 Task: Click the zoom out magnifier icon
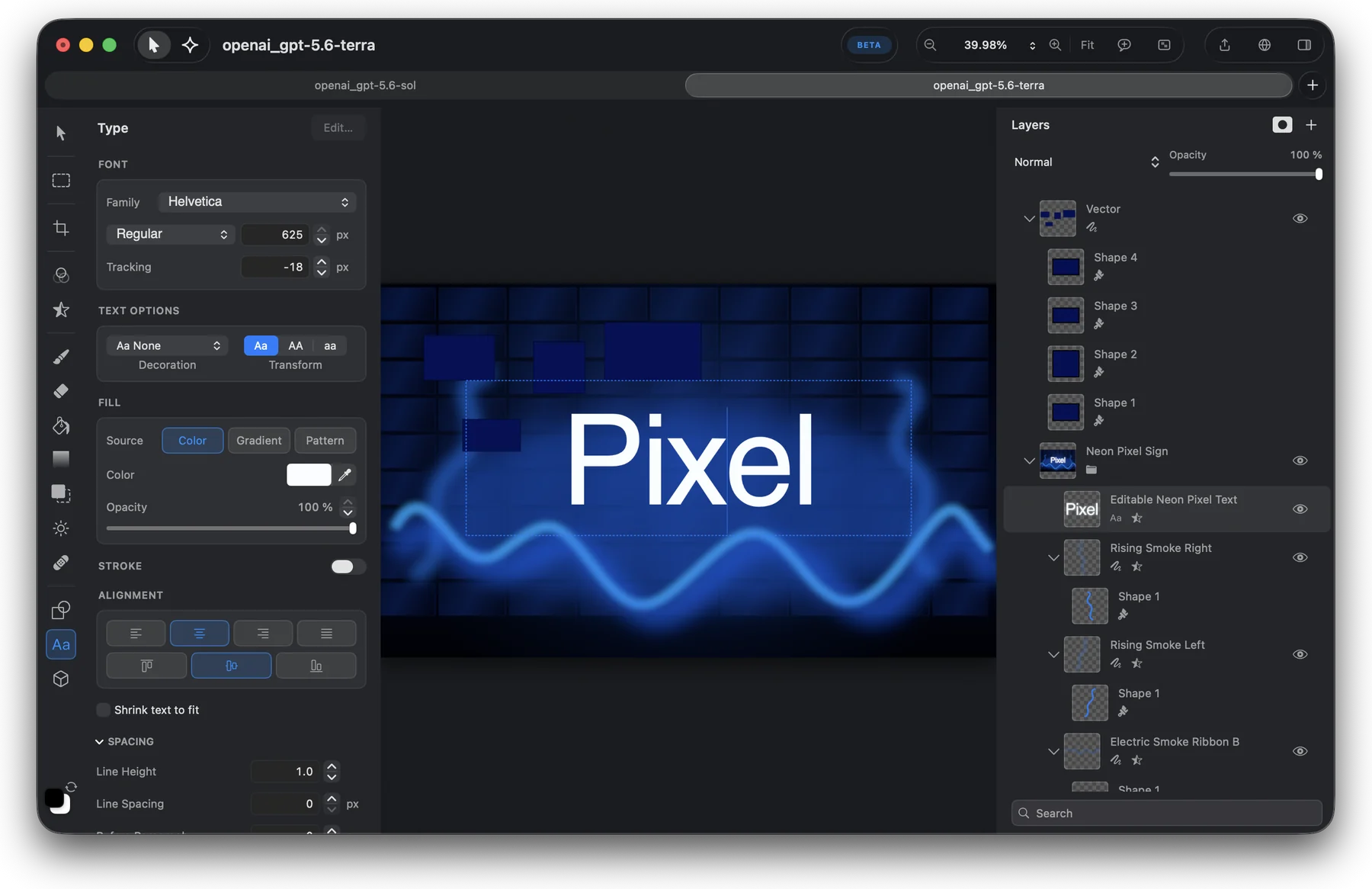point(930,45)
